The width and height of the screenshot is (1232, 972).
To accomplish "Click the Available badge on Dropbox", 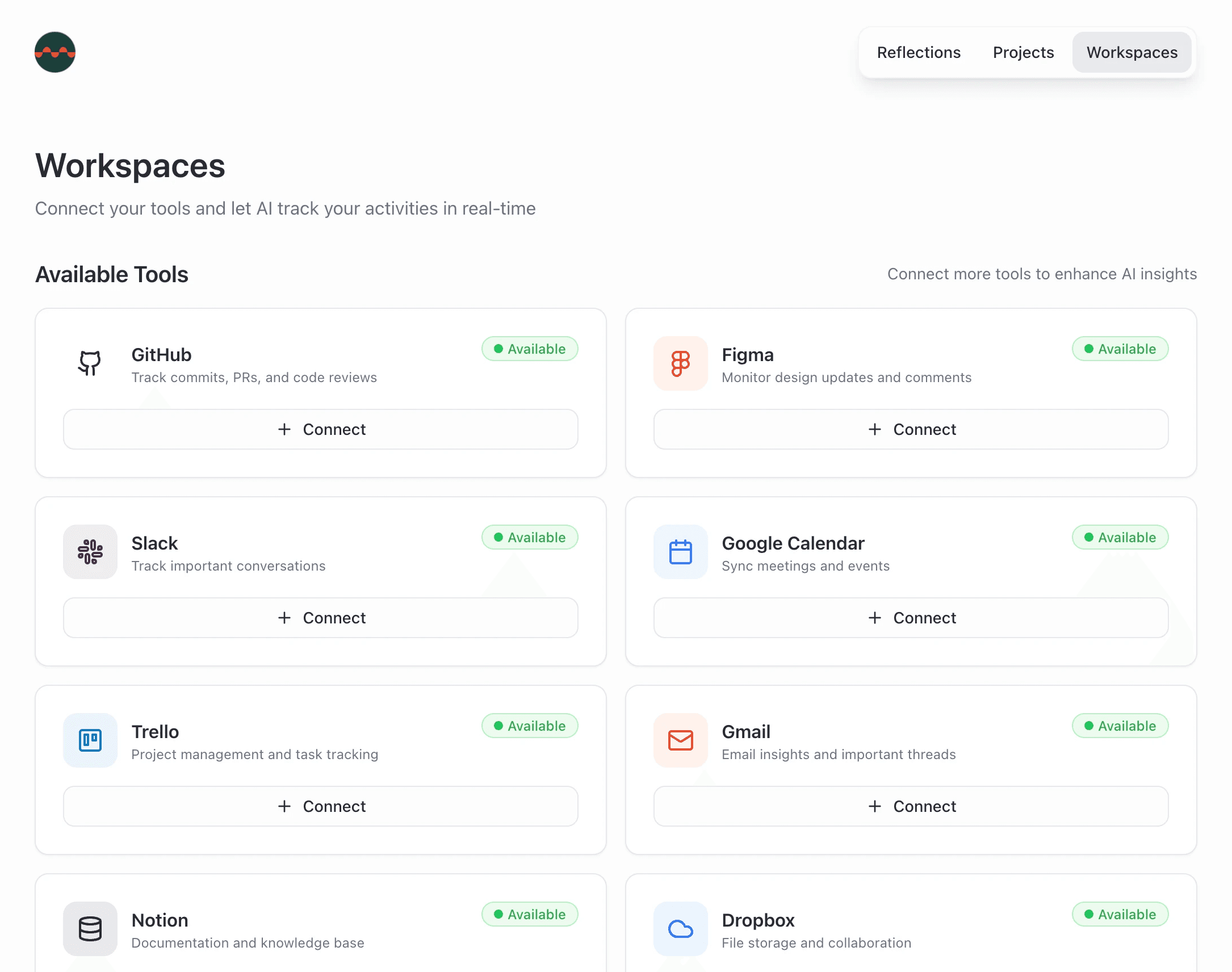I will [x=1120, y=914].
